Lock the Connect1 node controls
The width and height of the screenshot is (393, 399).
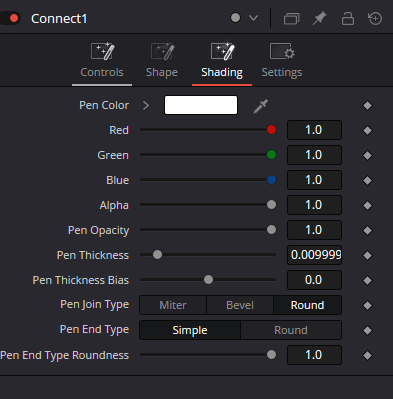(348, 18)
